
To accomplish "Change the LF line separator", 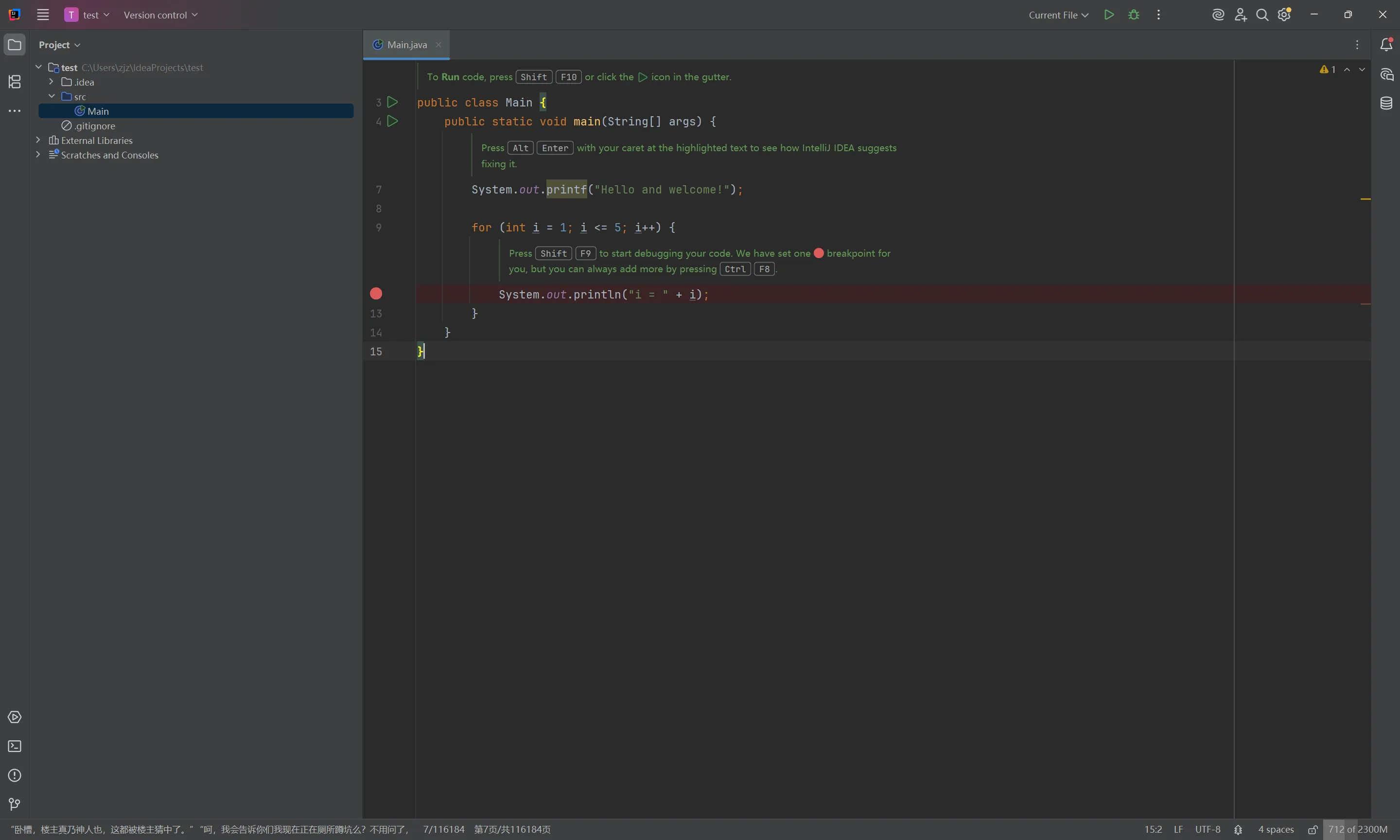I will point(1178,829).
